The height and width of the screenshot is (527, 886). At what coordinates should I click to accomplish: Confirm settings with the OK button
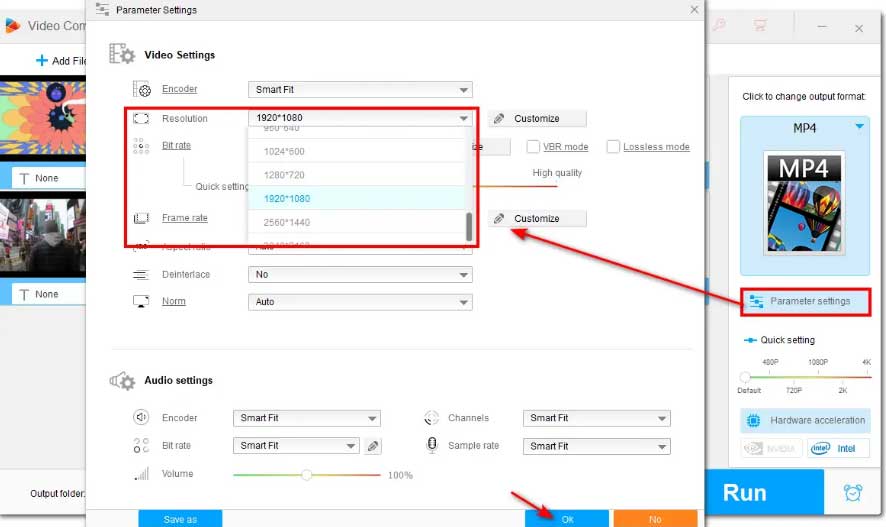tap(567, 519)
